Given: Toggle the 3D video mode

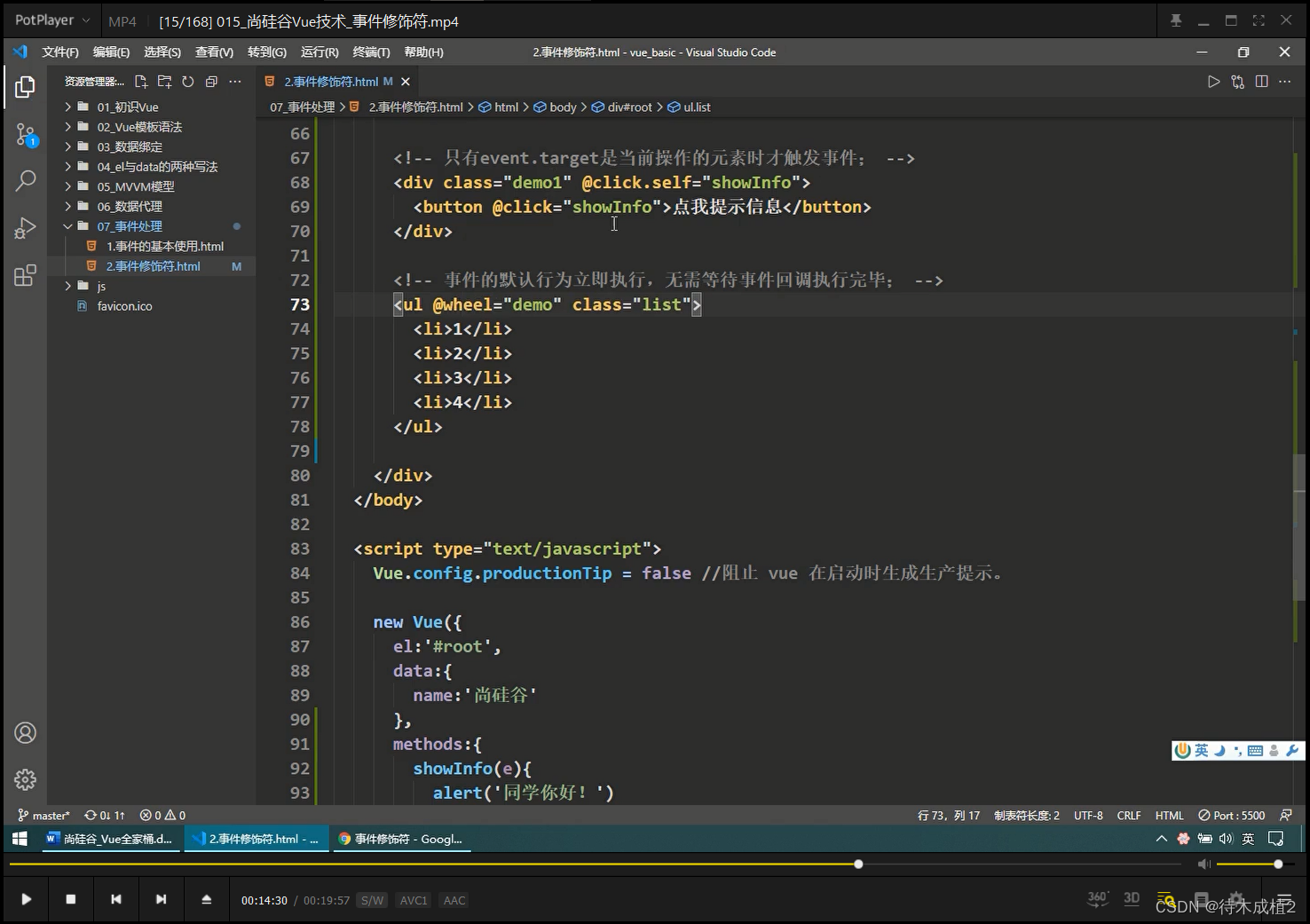Looking at the screenshot, I should click(x=1132, y=898).
